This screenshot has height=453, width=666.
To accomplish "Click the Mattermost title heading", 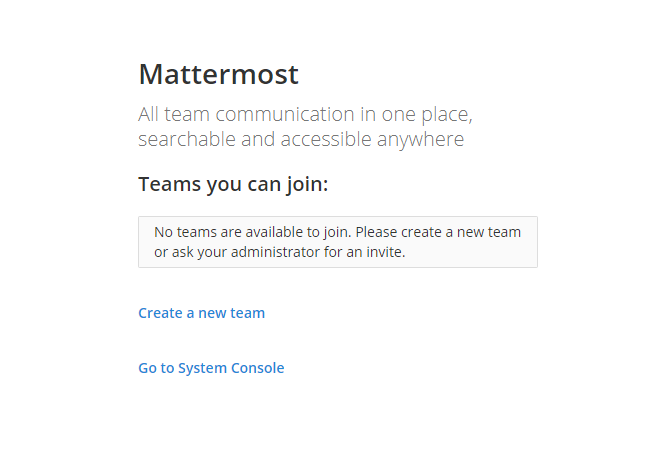I will click(218, 74).
